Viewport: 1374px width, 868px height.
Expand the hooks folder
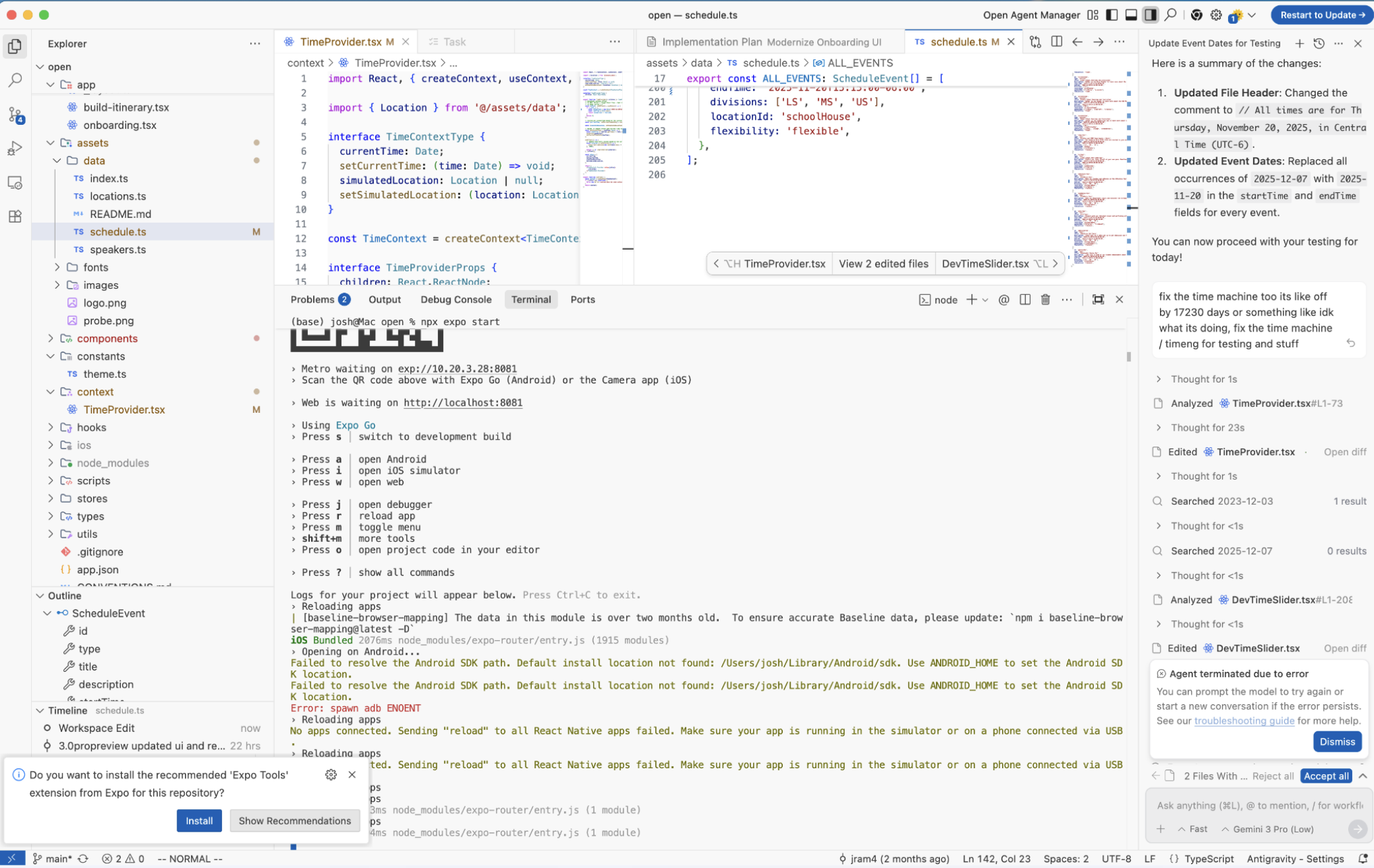coord(51,427)
